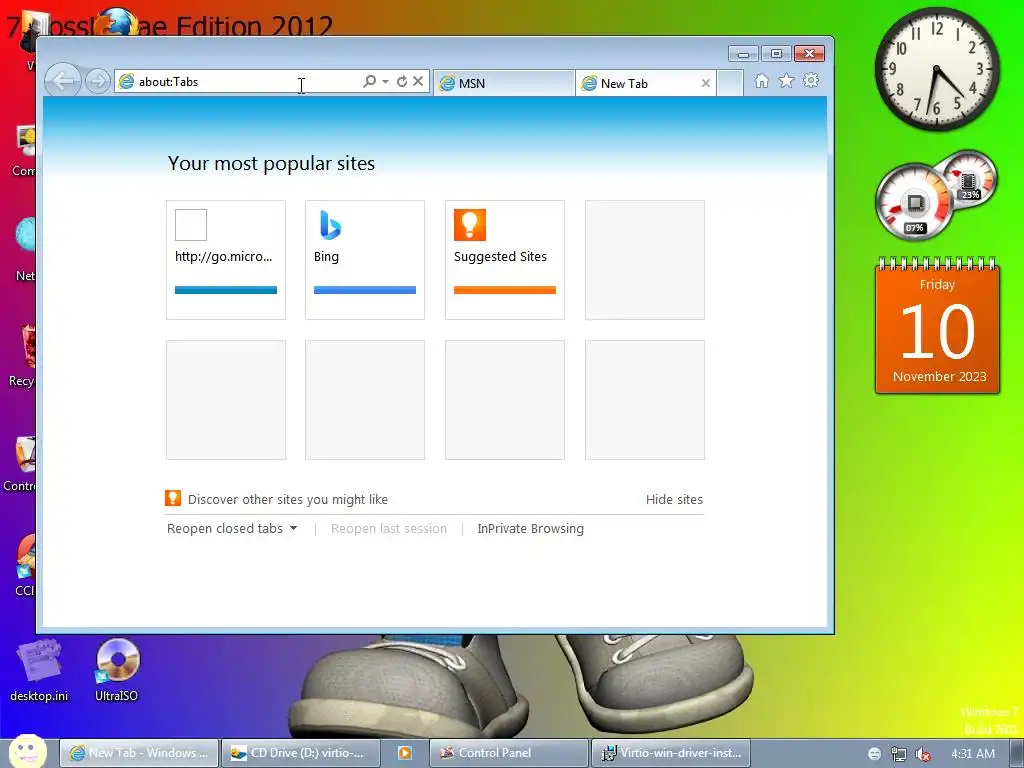The width and height of the screenshot is (1024, 768).
Task: Go back with the browser Back arrow
Action: [x=63, y=81]
